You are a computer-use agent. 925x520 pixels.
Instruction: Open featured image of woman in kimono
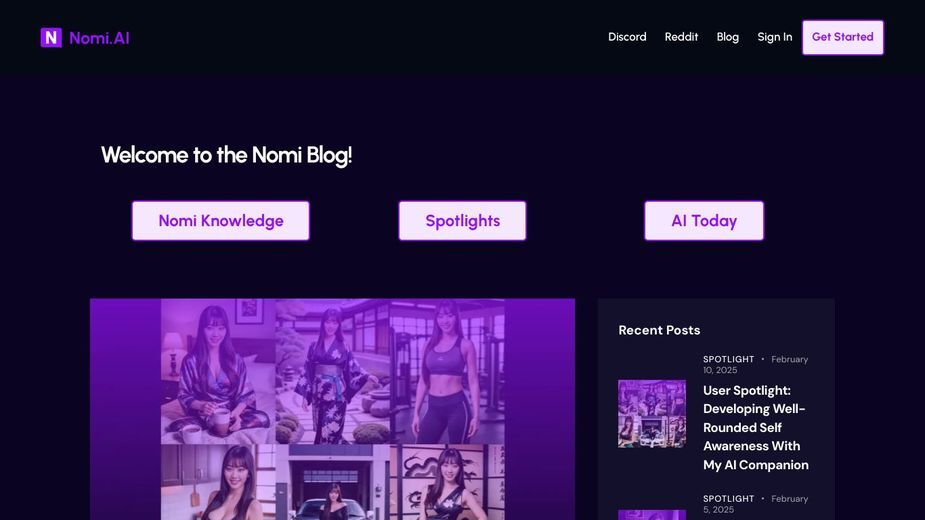332,371
